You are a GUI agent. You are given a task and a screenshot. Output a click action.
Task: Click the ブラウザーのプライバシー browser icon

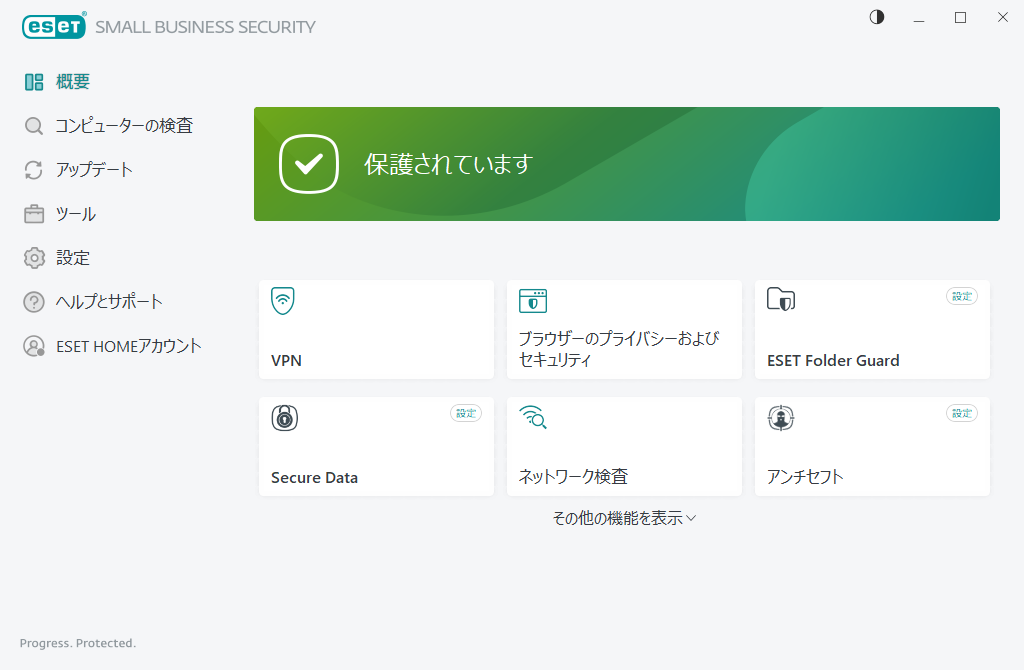pos(533,300)
